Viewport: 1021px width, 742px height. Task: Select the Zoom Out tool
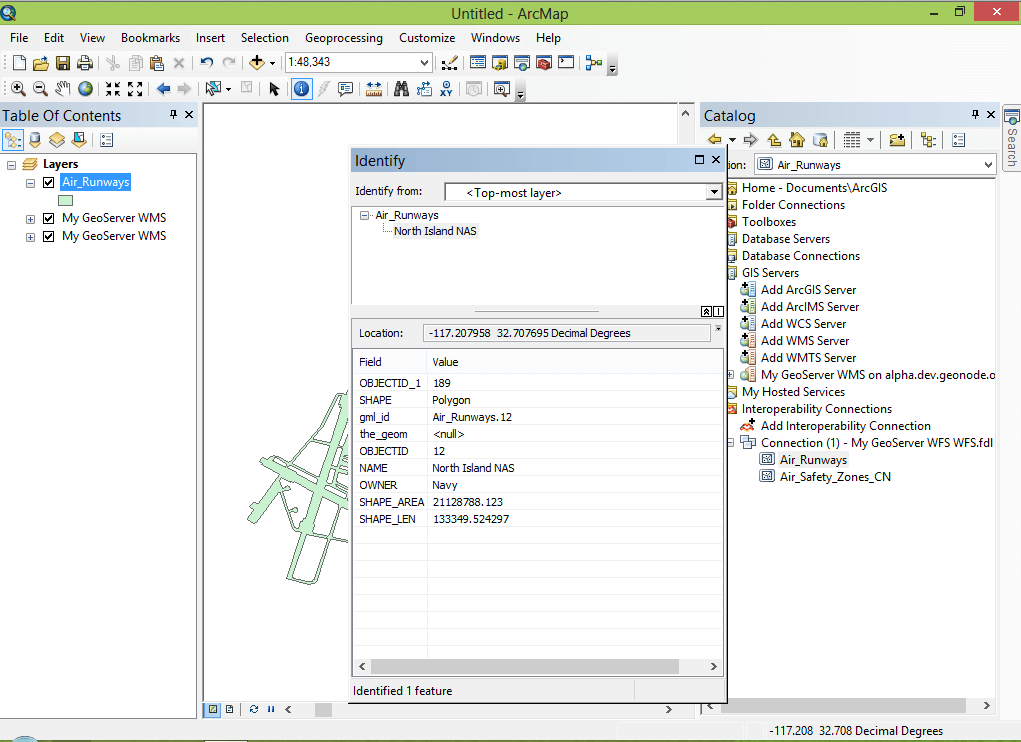pos(40,89)
